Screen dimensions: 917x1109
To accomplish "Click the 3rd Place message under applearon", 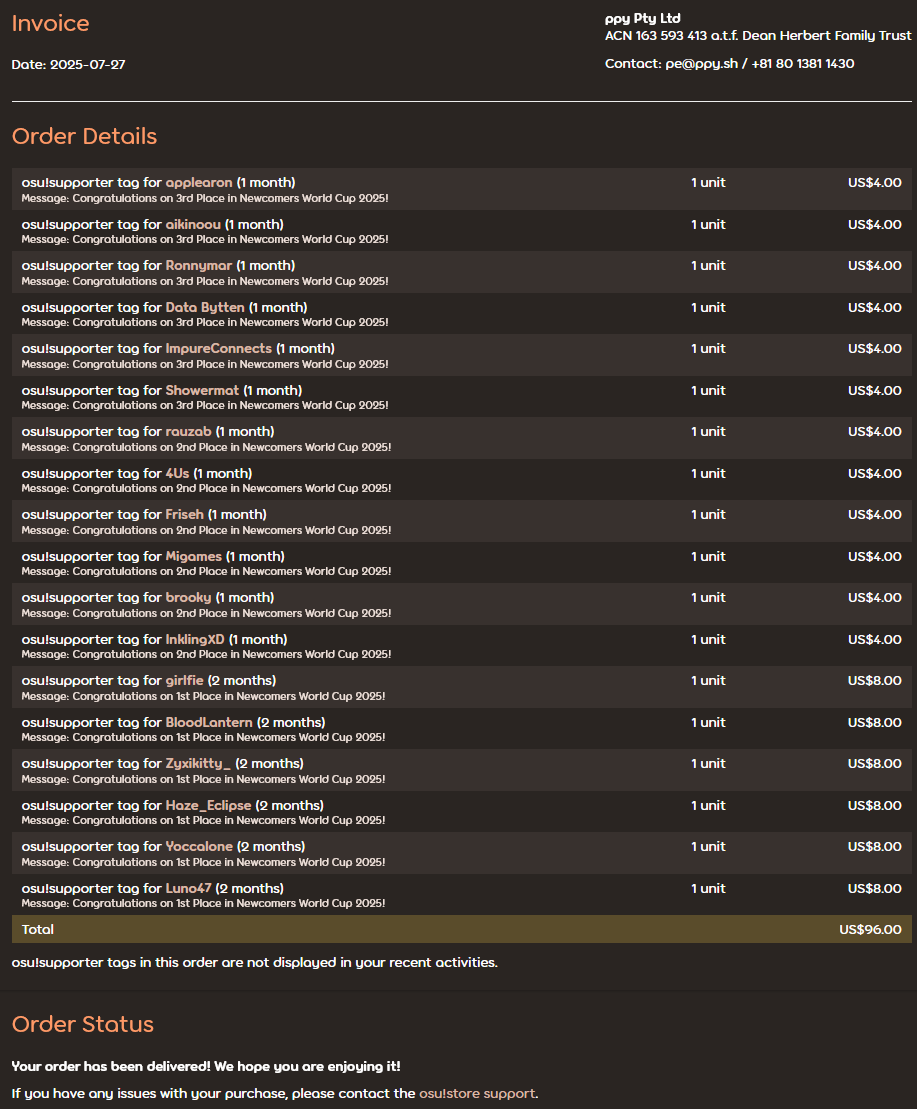I will 205,198.
